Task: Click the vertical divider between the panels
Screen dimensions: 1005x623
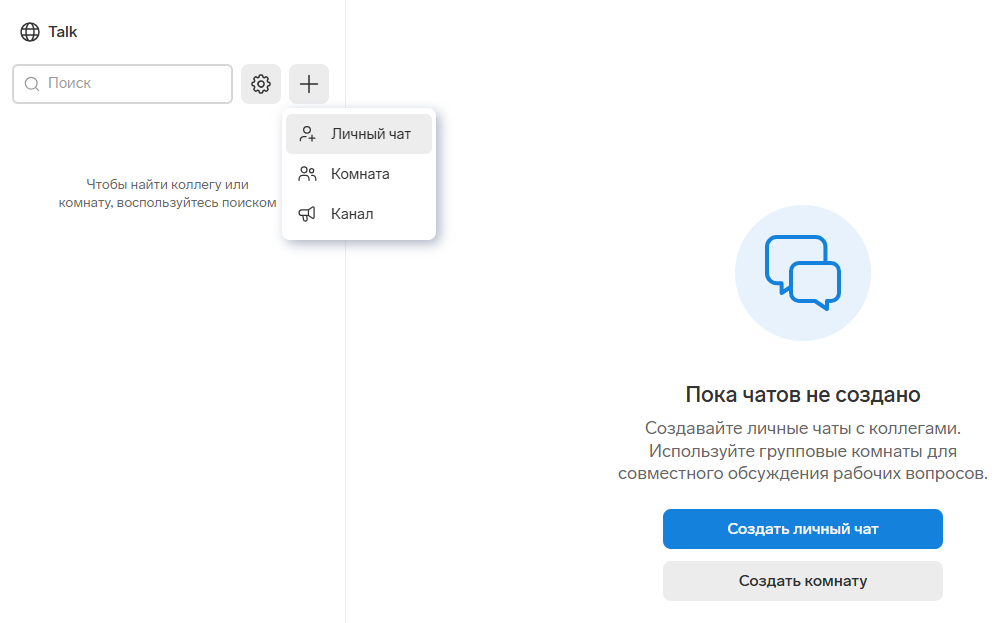Action: [345, 400]
